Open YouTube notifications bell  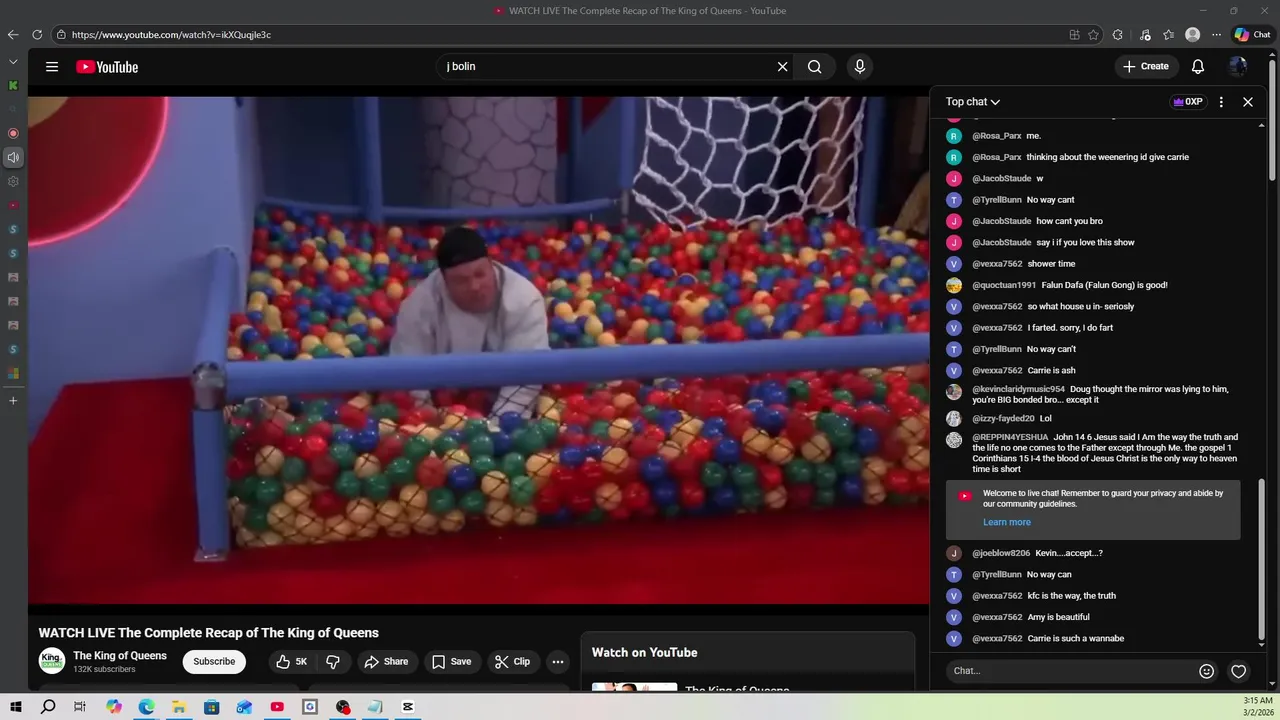[1197, 67]
